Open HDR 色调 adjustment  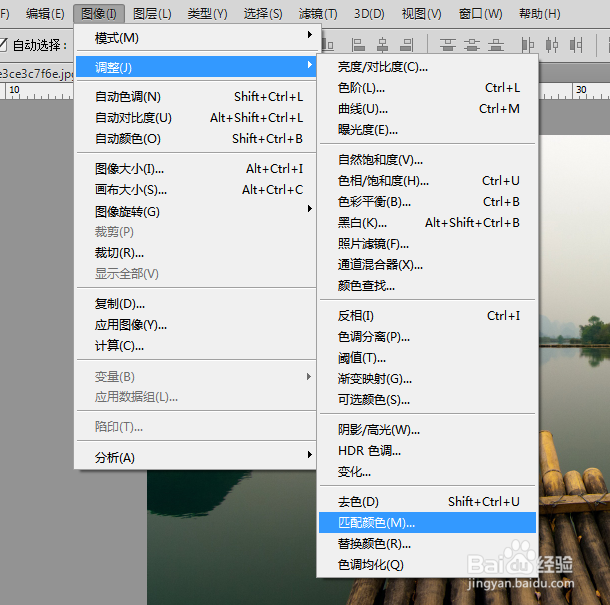[427, 451]
